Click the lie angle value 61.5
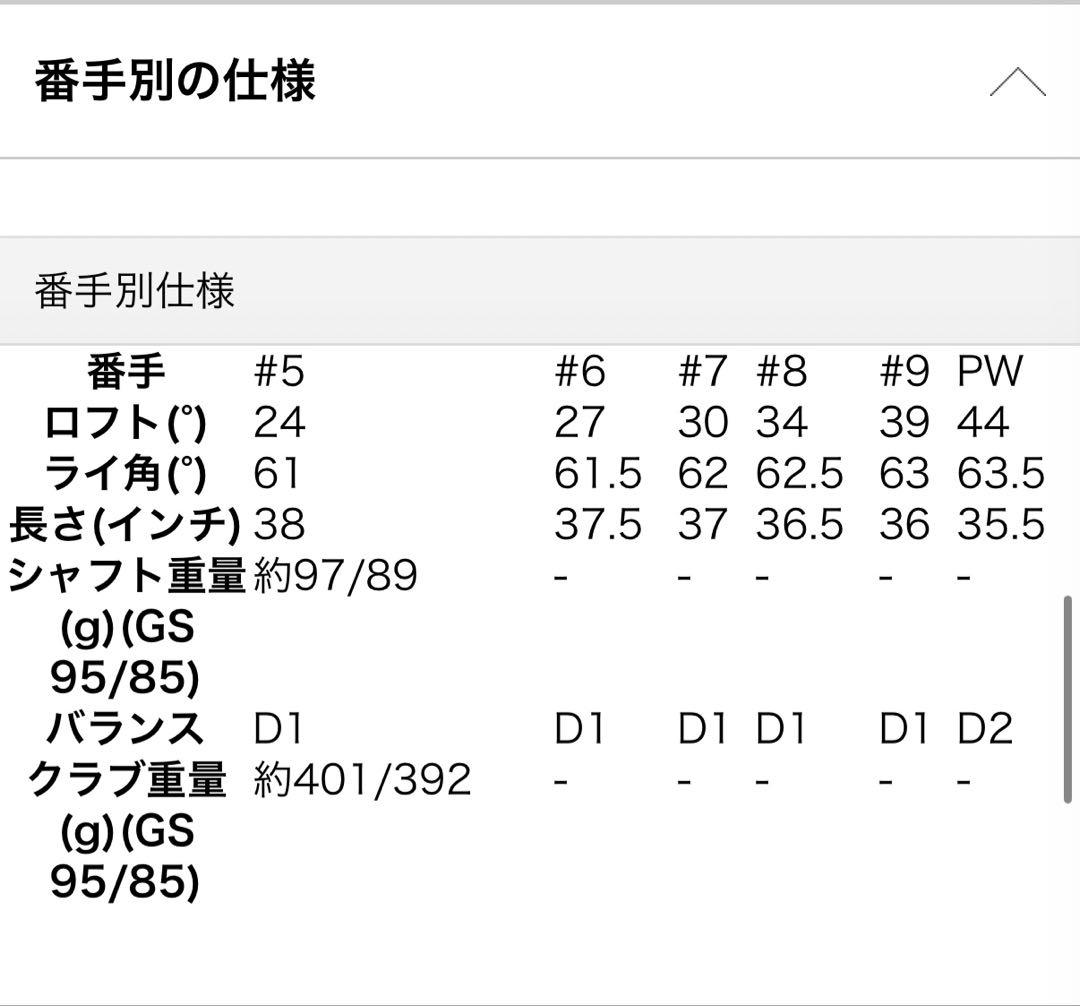1080x1006 pixels. pyautogui.click(x=597, y=474)
